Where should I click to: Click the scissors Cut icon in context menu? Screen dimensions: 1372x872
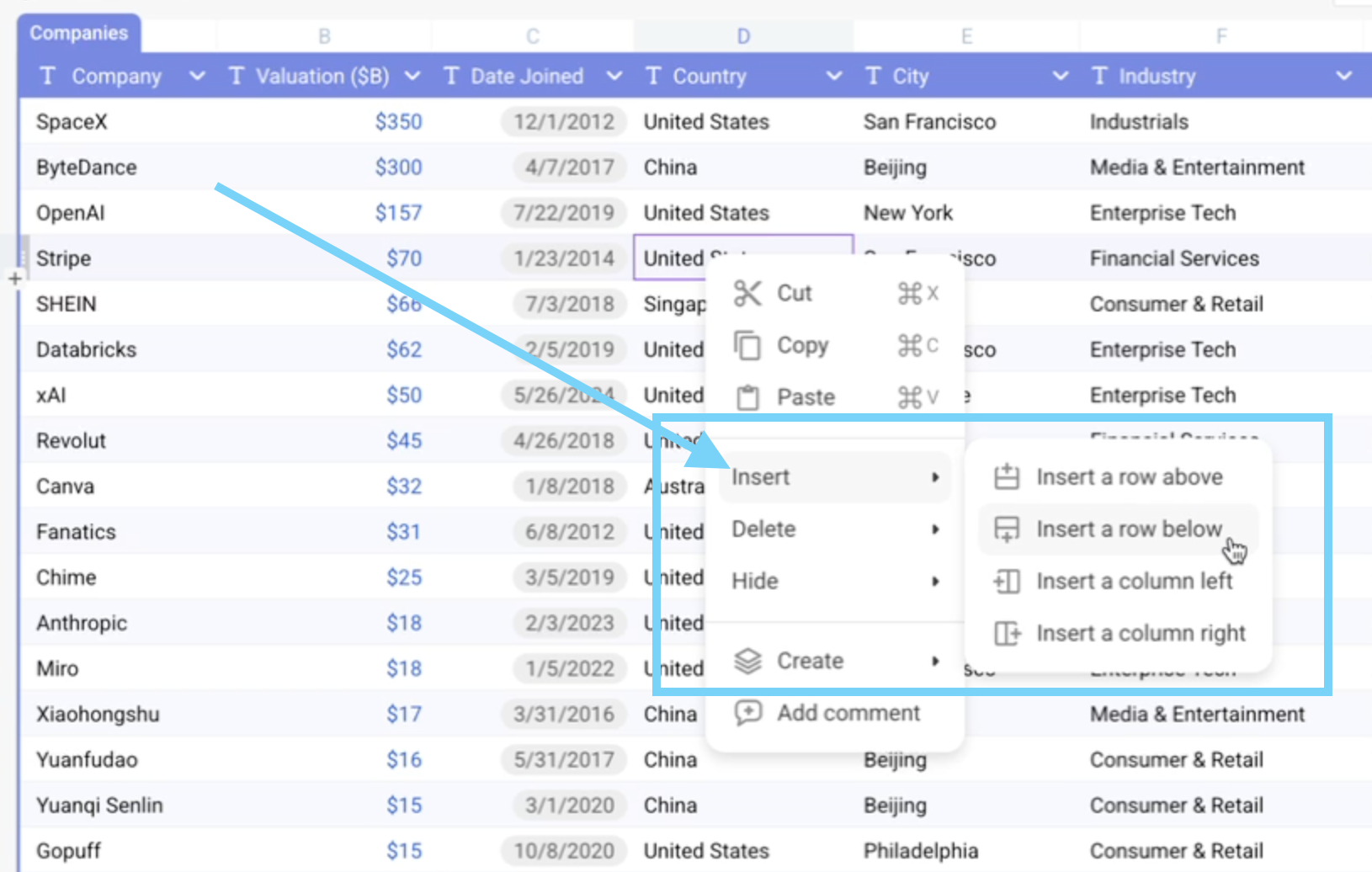[x=747, y=293]
